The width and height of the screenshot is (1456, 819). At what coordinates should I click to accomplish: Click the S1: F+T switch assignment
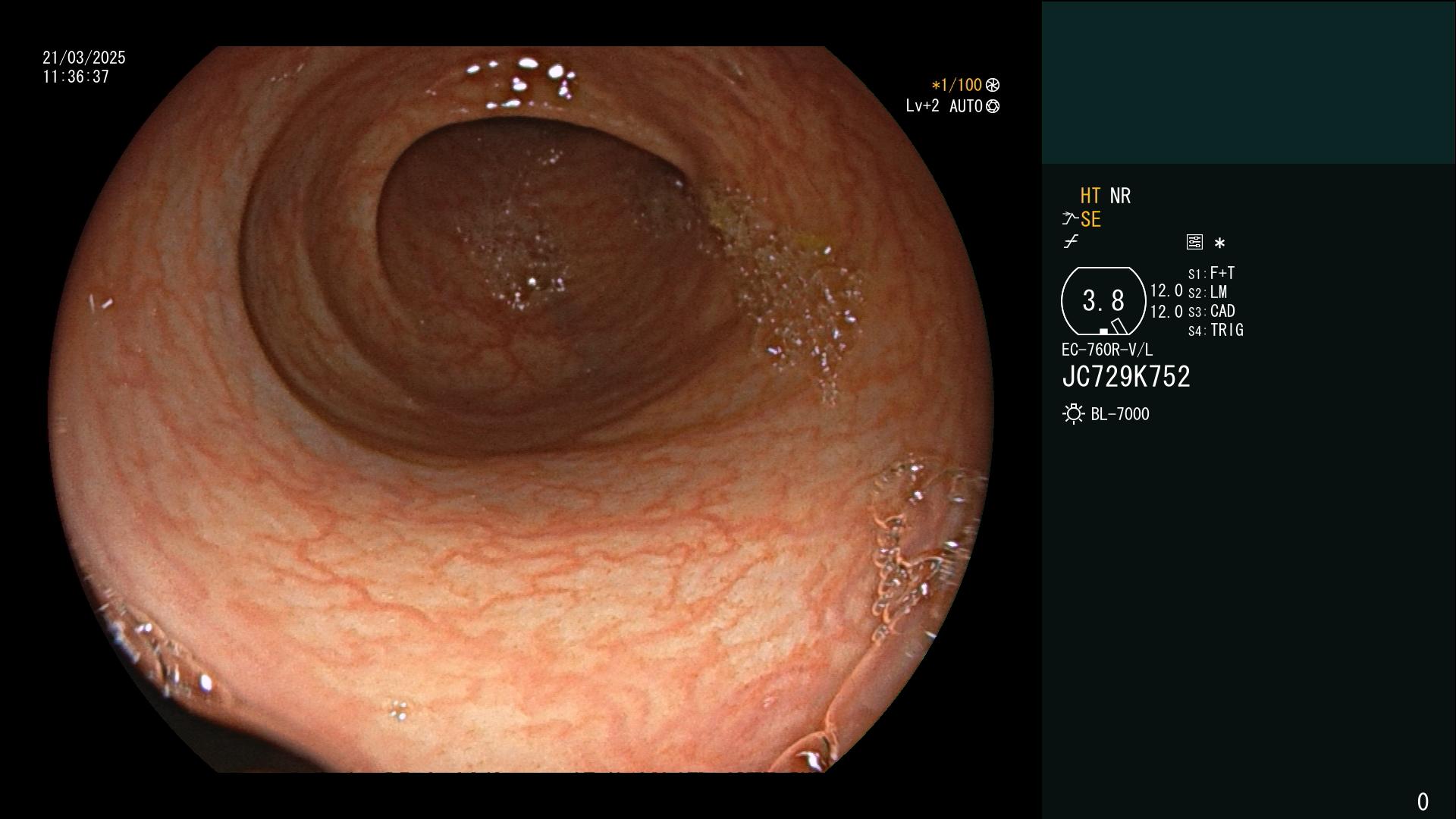(1211, 273)
